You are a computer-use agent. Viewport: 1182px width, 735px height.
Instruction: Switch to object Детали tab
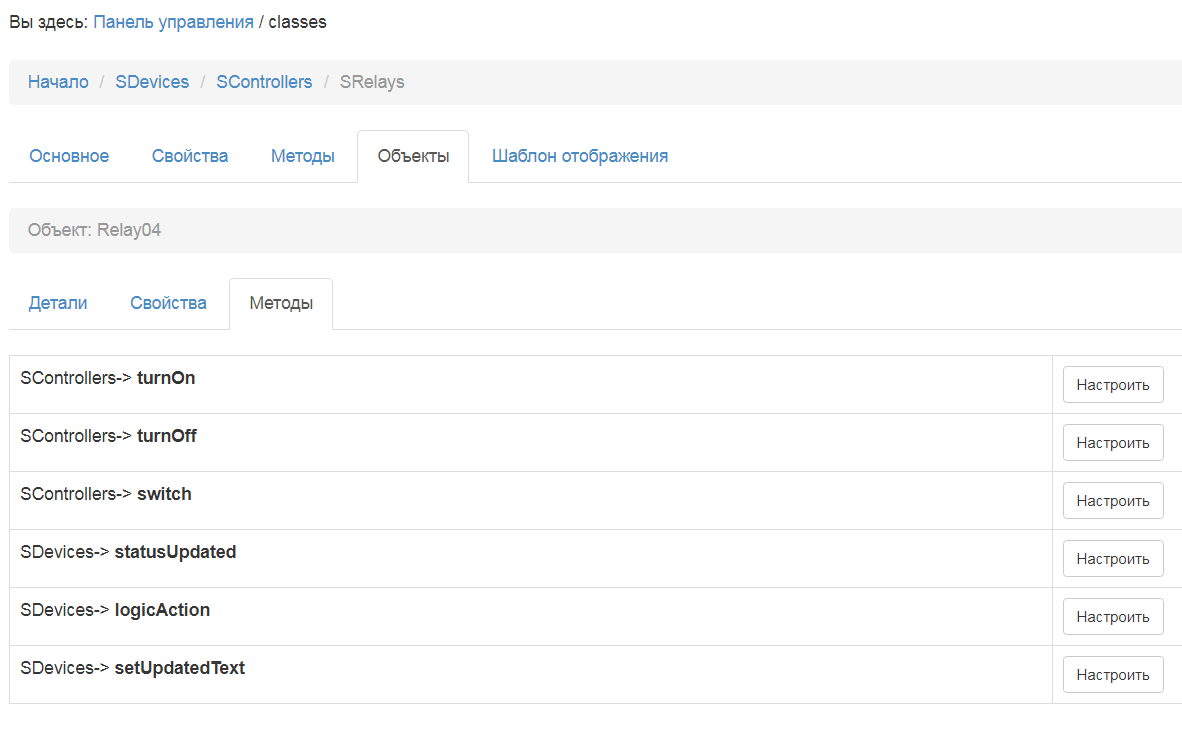[x=58, y=303]
